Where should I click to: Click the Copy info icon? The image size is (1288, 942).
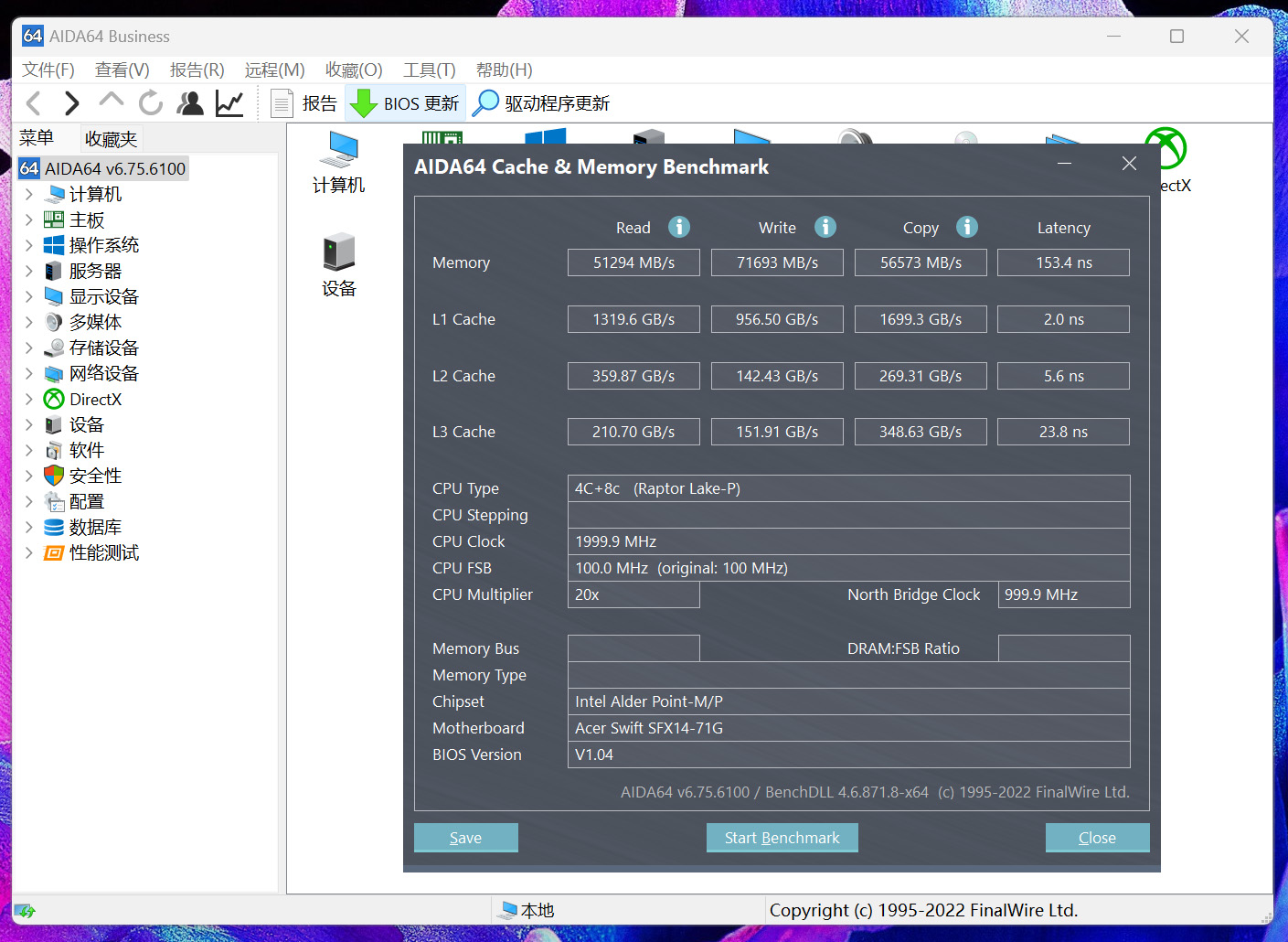click(x=967, y=227)
